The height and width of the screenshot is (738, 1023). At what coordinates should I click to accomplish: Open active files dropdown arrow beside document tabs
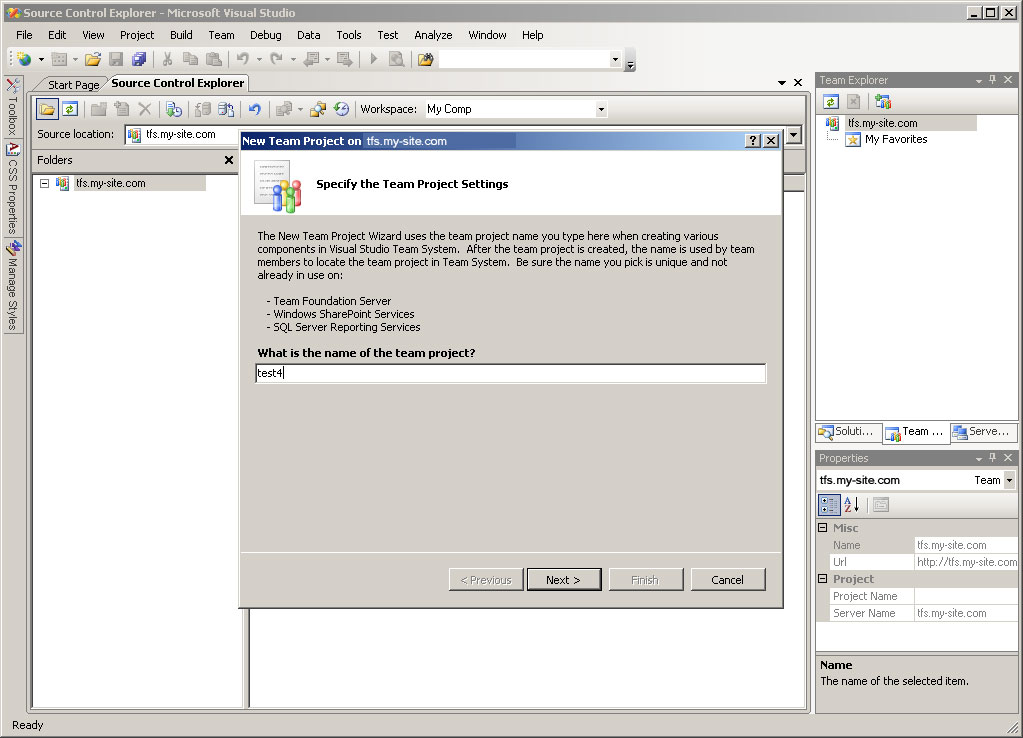coord(782,83)
